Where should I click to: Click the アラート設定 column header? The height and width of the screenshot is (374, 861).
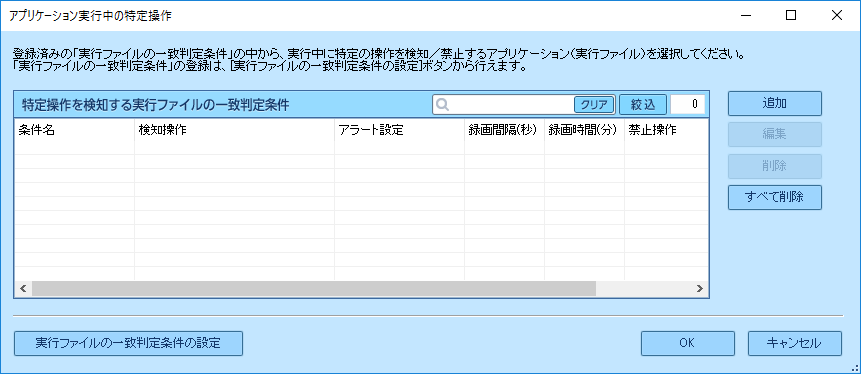pyautogui.click(x=399, y=130)
